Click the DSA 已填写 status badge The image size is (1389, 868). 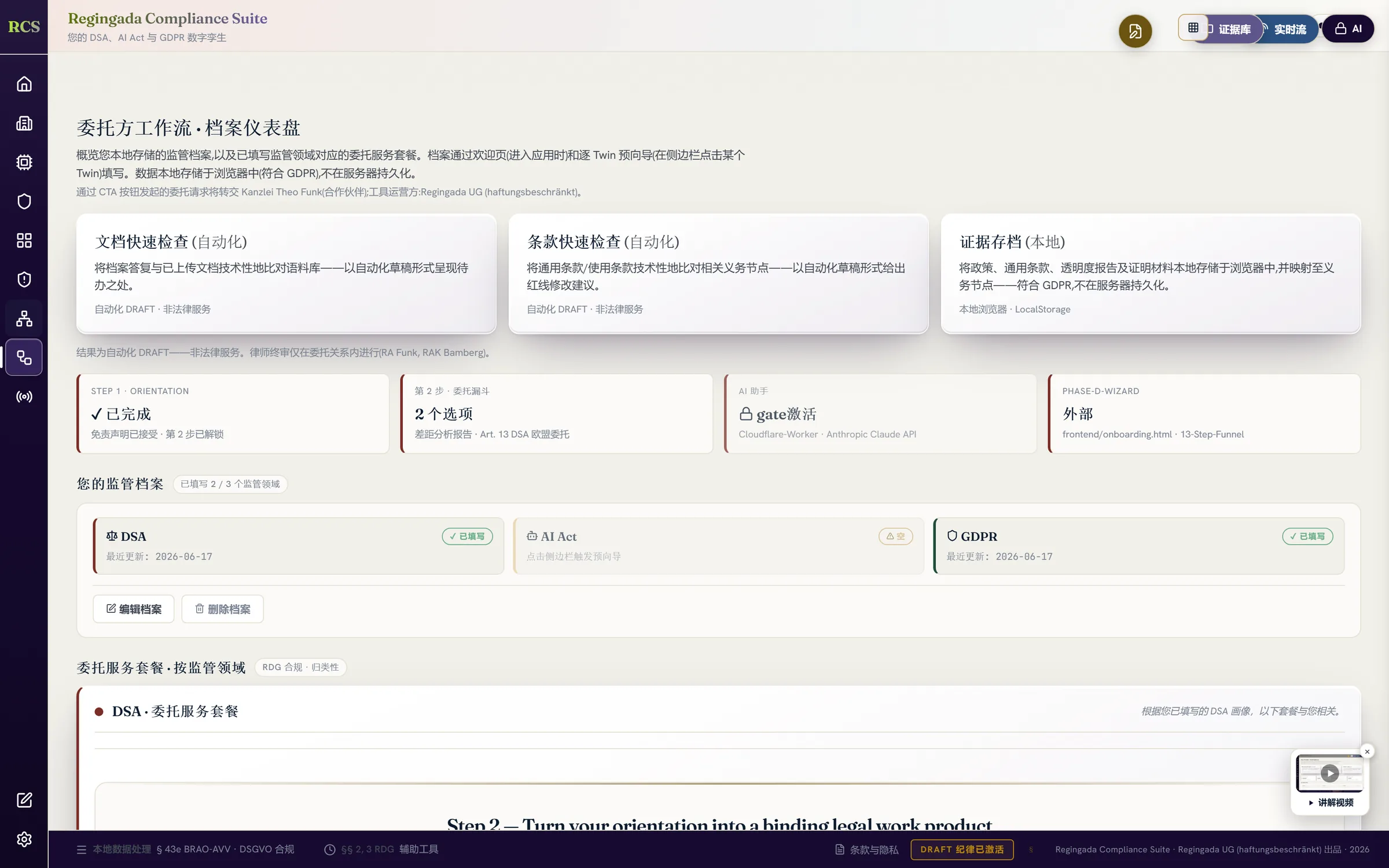468,536
